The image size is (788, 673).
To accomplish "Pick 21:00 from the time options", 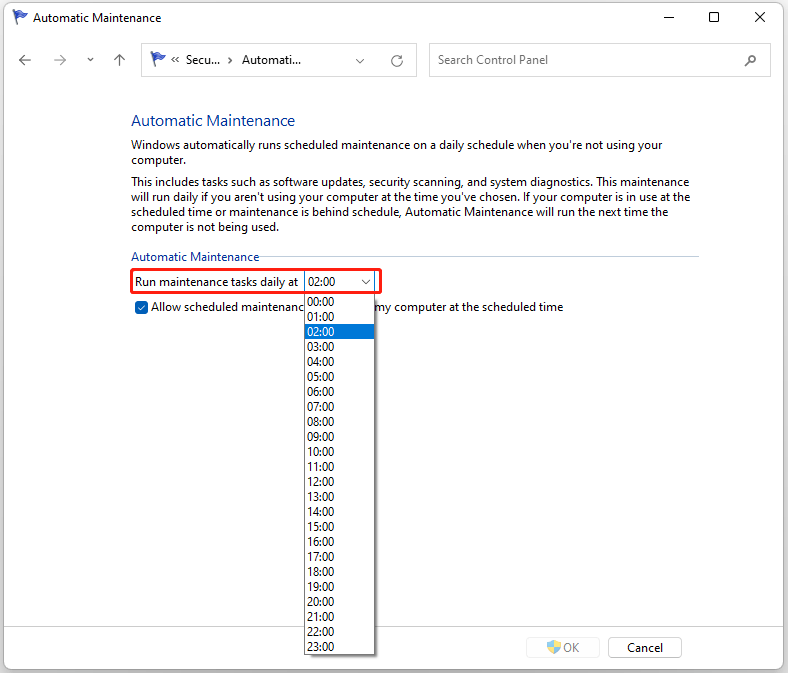I will (x=339, y=617).
